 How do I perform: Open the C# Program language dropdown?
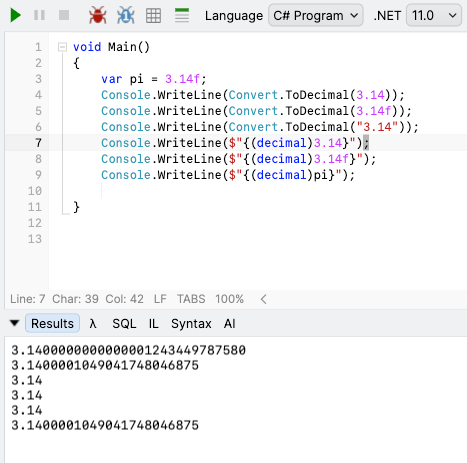tap(315, 15)
